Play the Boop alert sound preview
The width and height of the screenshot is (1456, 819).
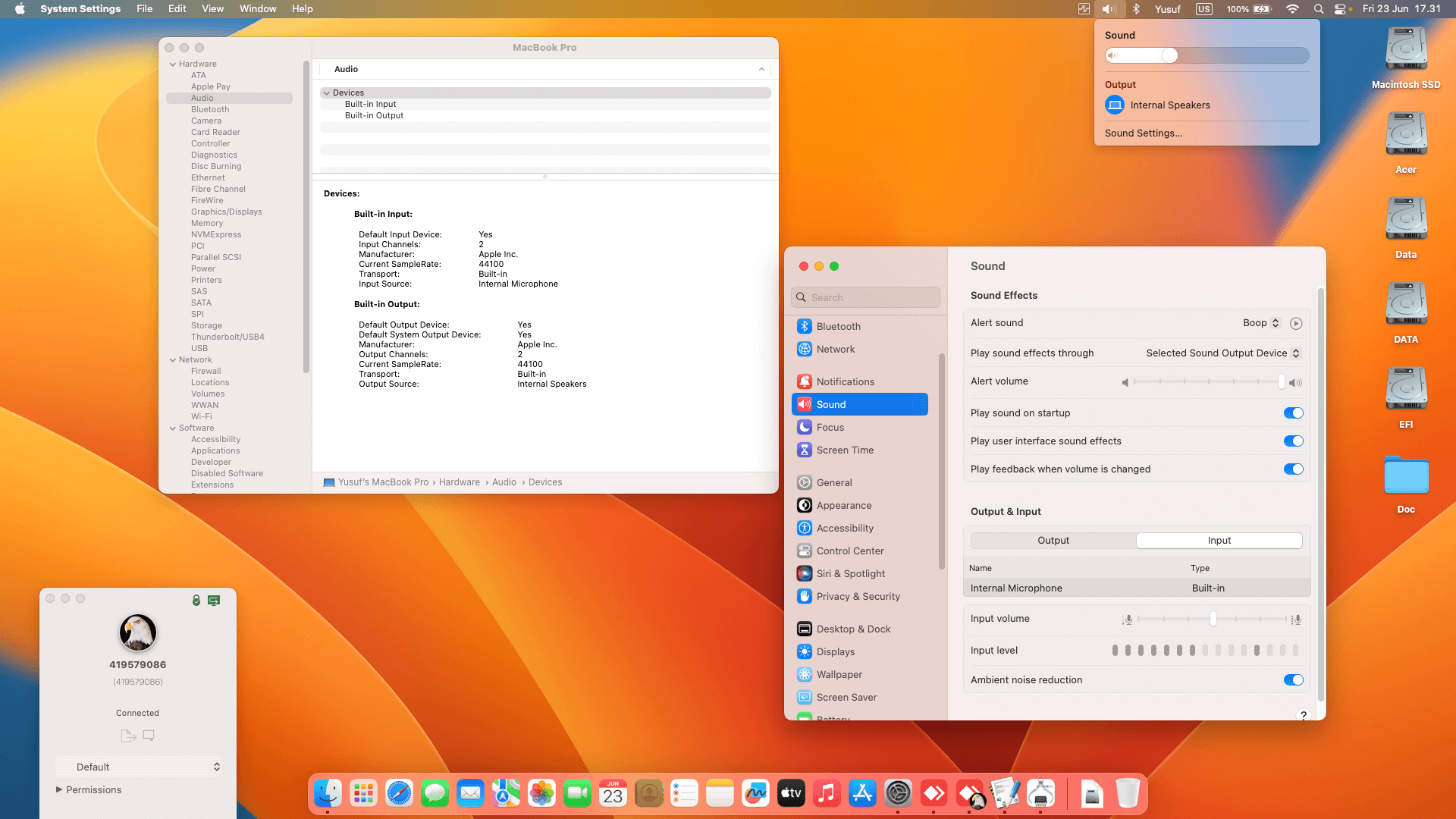pos(1296,323)
